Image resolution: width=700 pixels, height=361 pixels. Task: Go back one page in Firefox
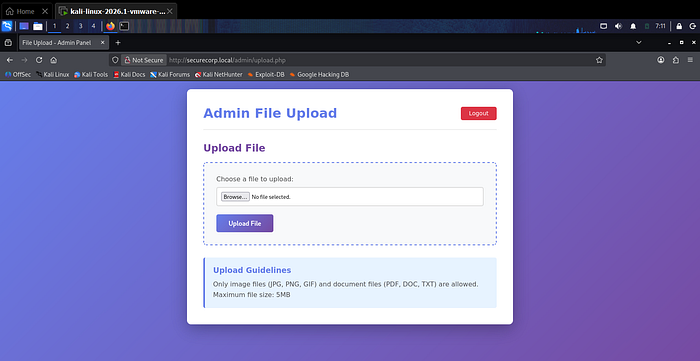(10, 60)
